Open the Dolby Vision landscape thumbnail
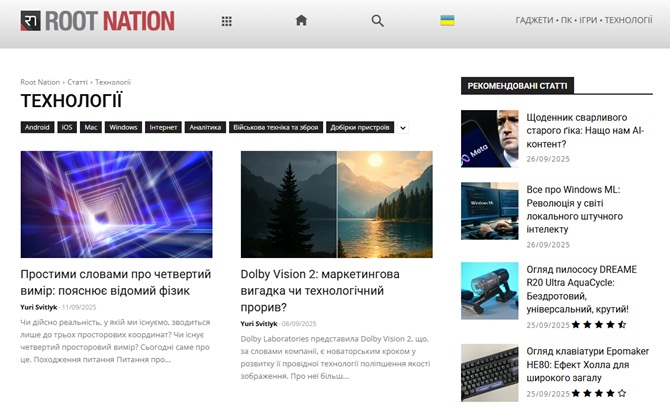The image size is (670, 406). [337, 204]
